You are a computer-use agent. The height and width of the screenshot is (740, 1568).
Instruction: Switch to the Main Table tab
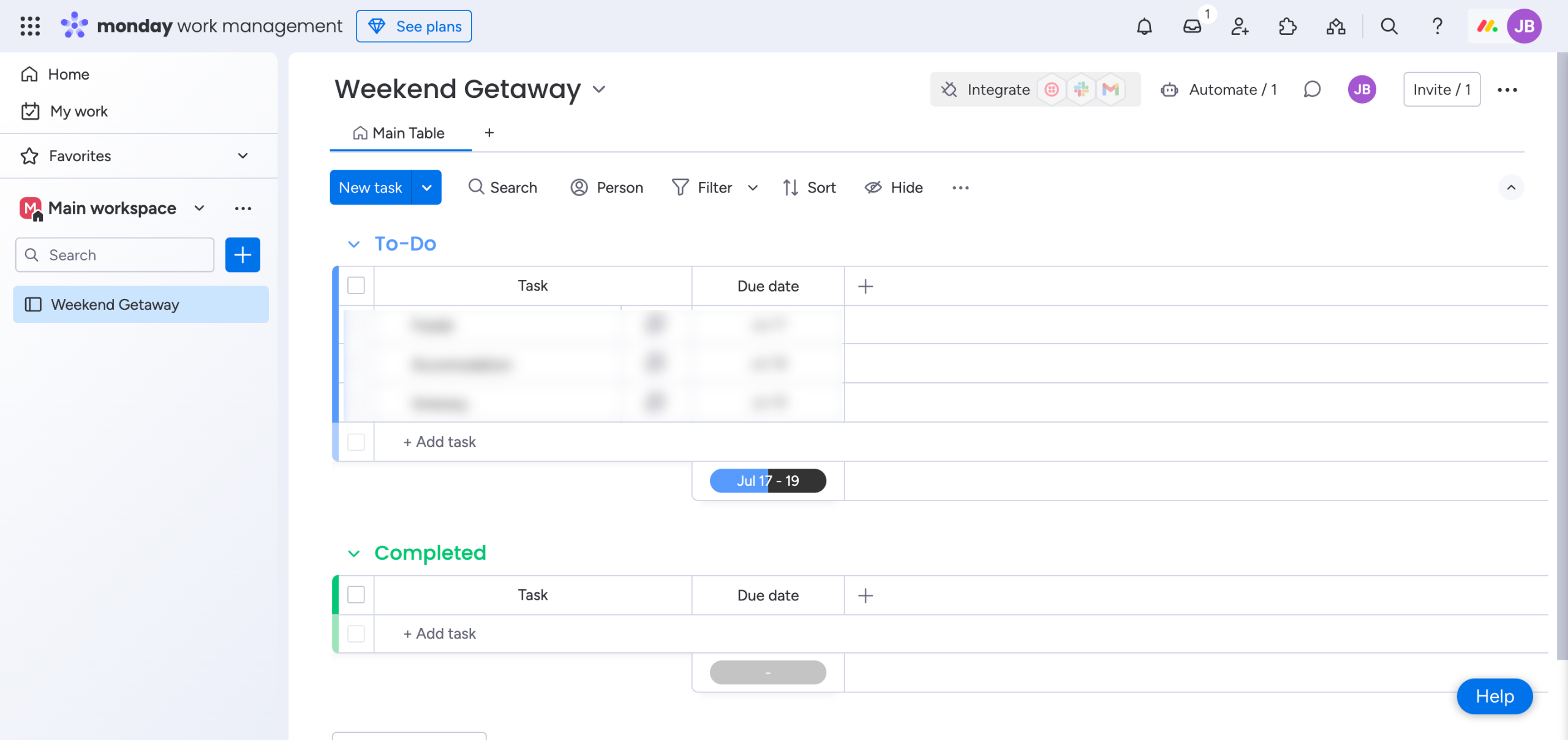[400, 133]
